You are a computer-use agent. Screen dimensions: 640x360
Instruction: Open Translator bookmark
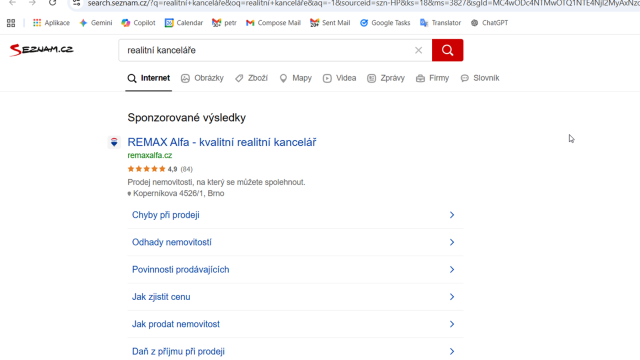pos(440,23)
